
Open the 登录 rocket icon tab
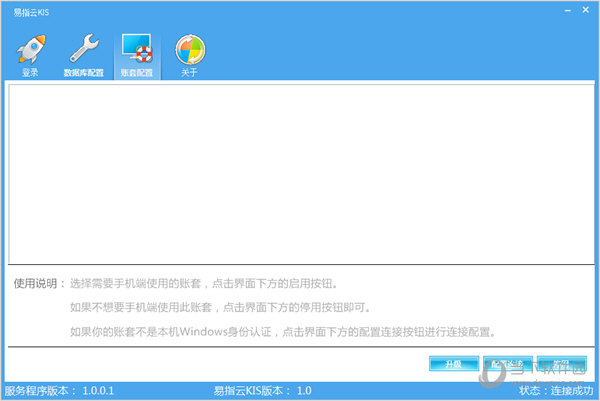tap(30, 55)
